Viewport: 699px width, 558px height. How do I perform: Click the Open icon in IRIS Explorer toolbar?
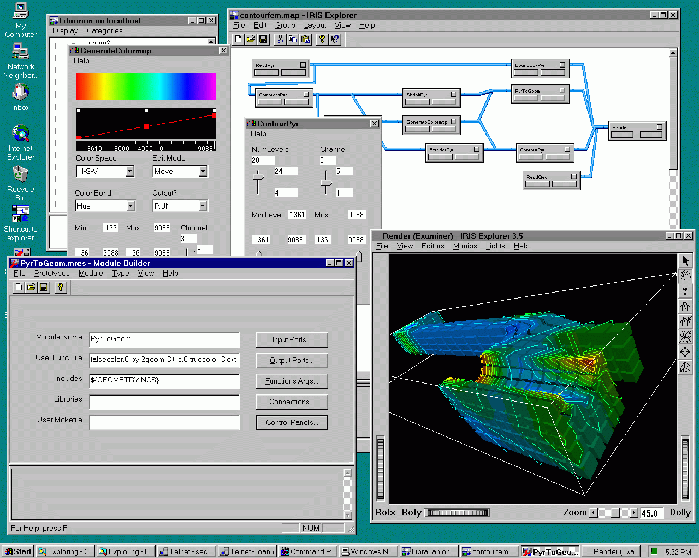pos(250,39)
